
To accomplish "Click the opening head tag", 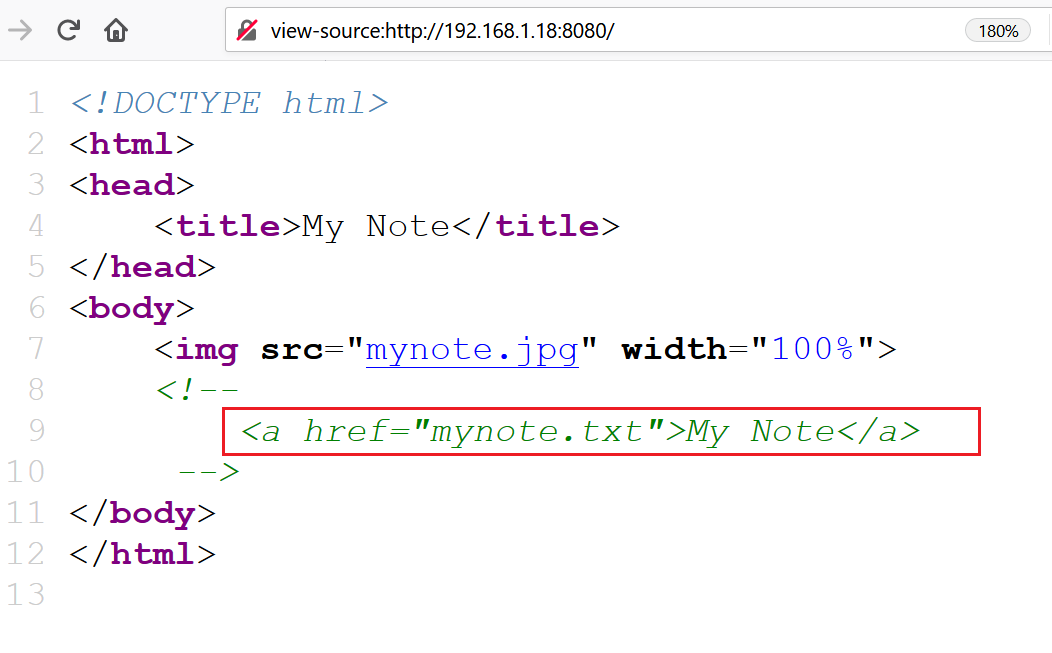I will [131, 185].
